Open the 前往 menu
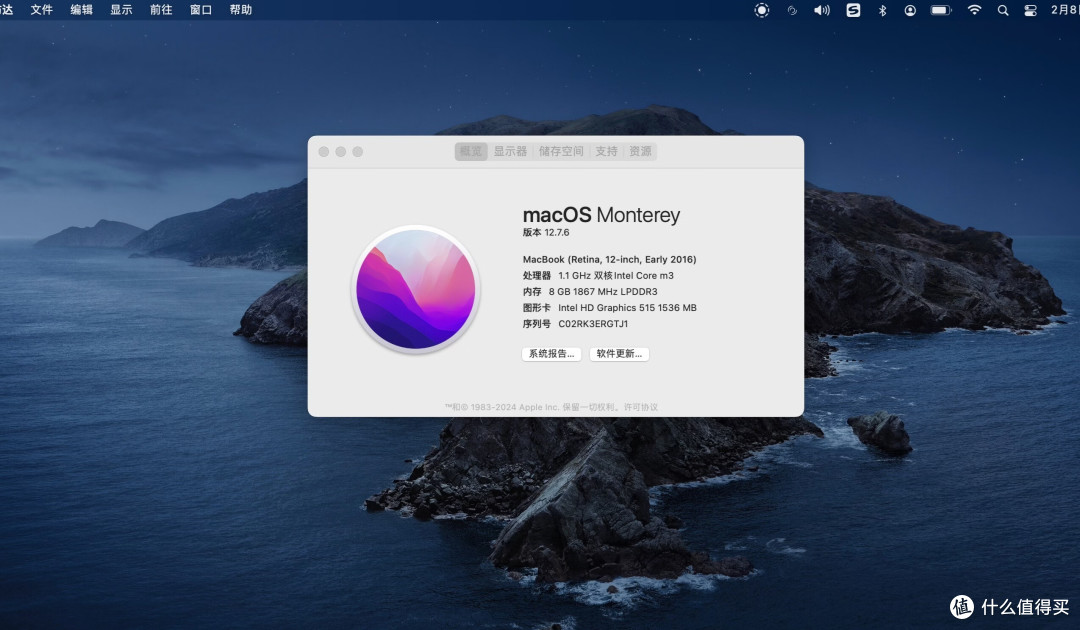 pos(161,10)
